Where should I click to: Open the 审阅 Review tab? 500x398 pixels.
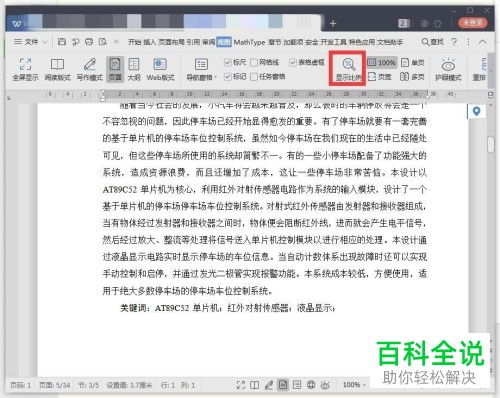tap(209, 42)
